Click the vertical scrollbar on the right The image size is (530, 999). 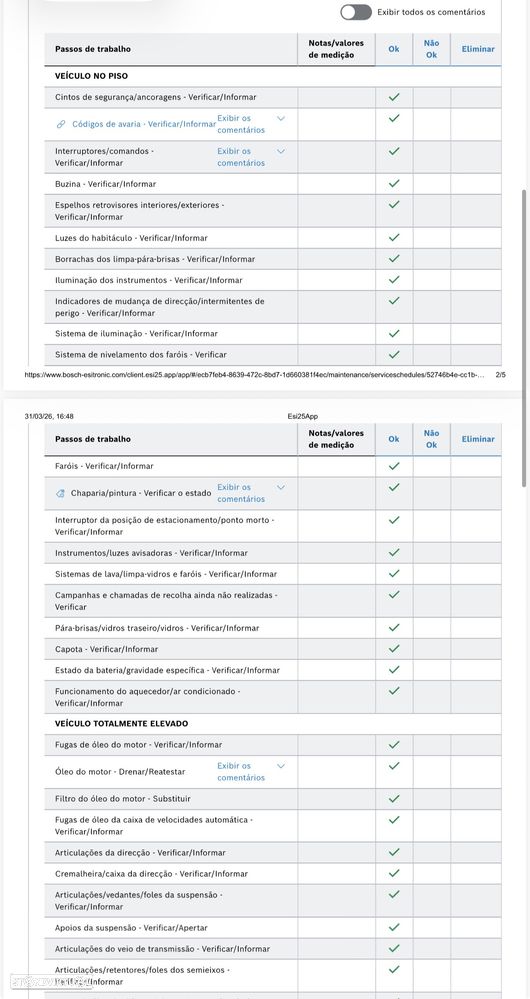tap(524, 338)
